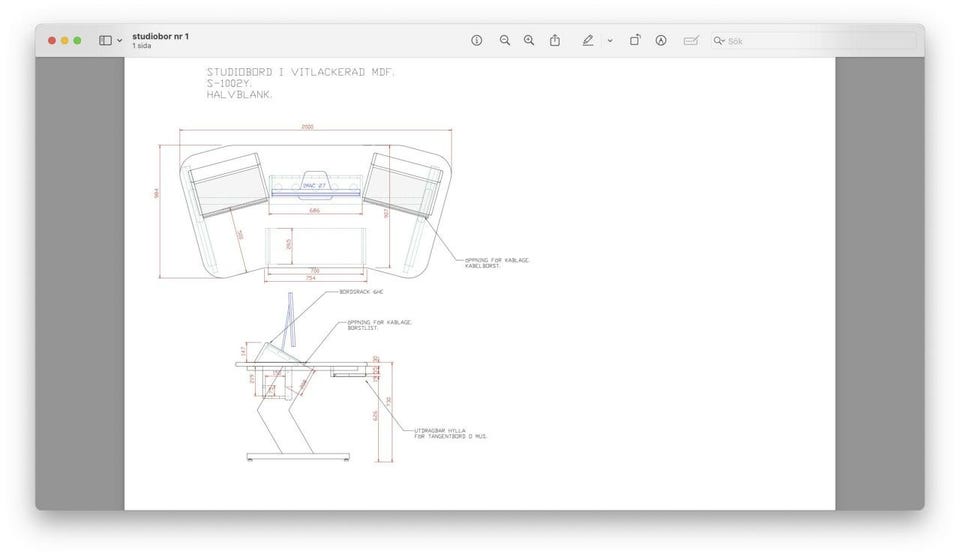Toggle the sidebar view button
This screenshot has height=557, width=960.
point(105,40)
